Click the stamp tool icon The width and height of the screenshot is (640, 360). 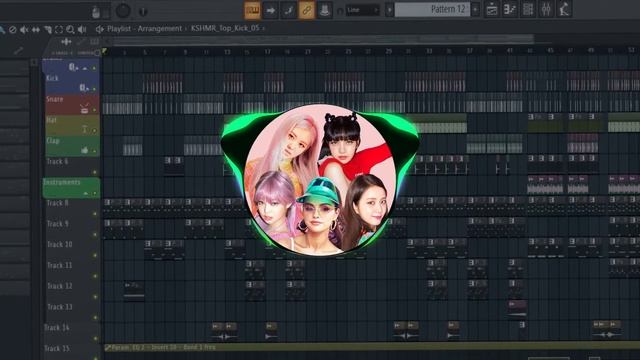[324, 11]
